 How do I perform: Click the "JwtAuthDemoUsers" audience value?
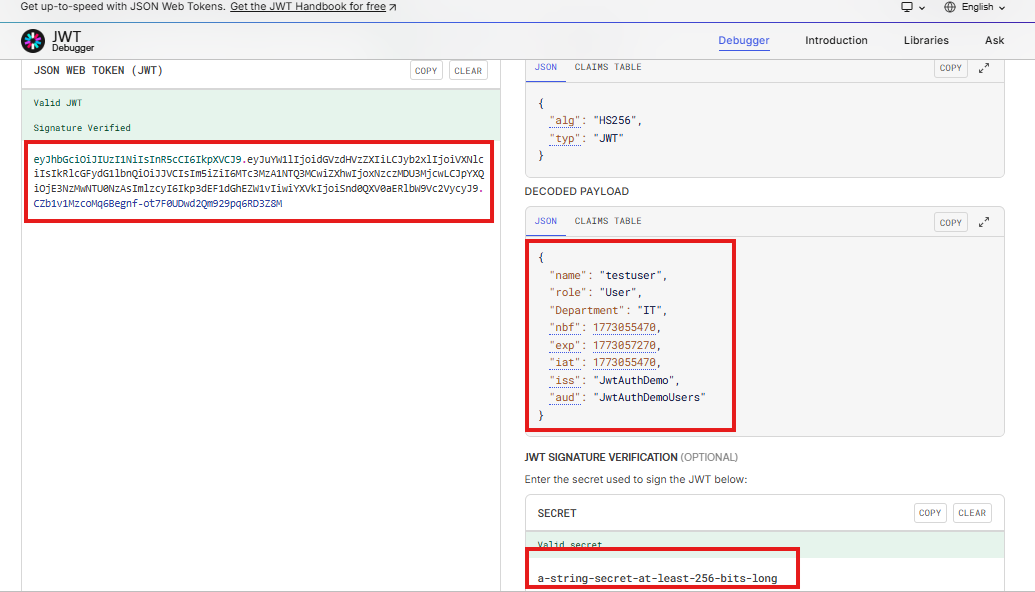[x=650, y=397]
